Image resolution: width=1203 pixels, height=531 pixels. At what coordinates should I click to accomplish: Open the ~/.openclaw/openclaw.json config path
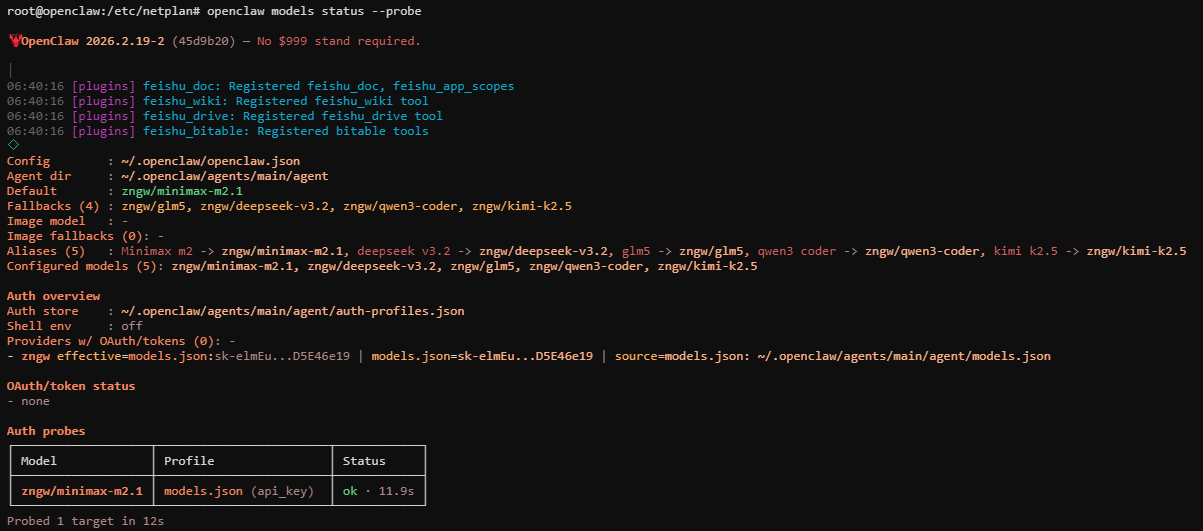click(x=210, y=161)
